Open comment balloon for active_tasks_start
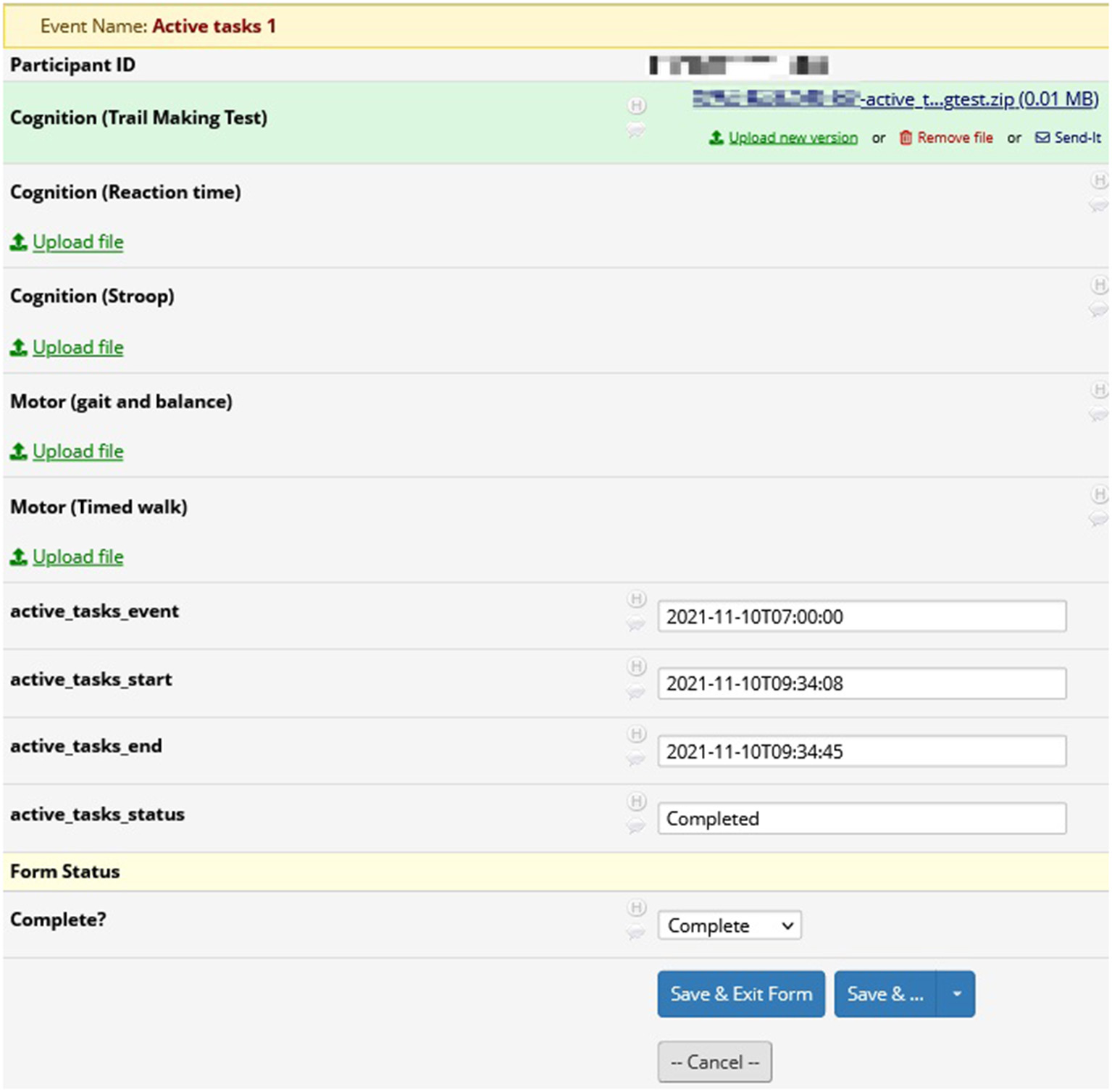This screenshot has height=1092, width=1112. coord(635,692)
